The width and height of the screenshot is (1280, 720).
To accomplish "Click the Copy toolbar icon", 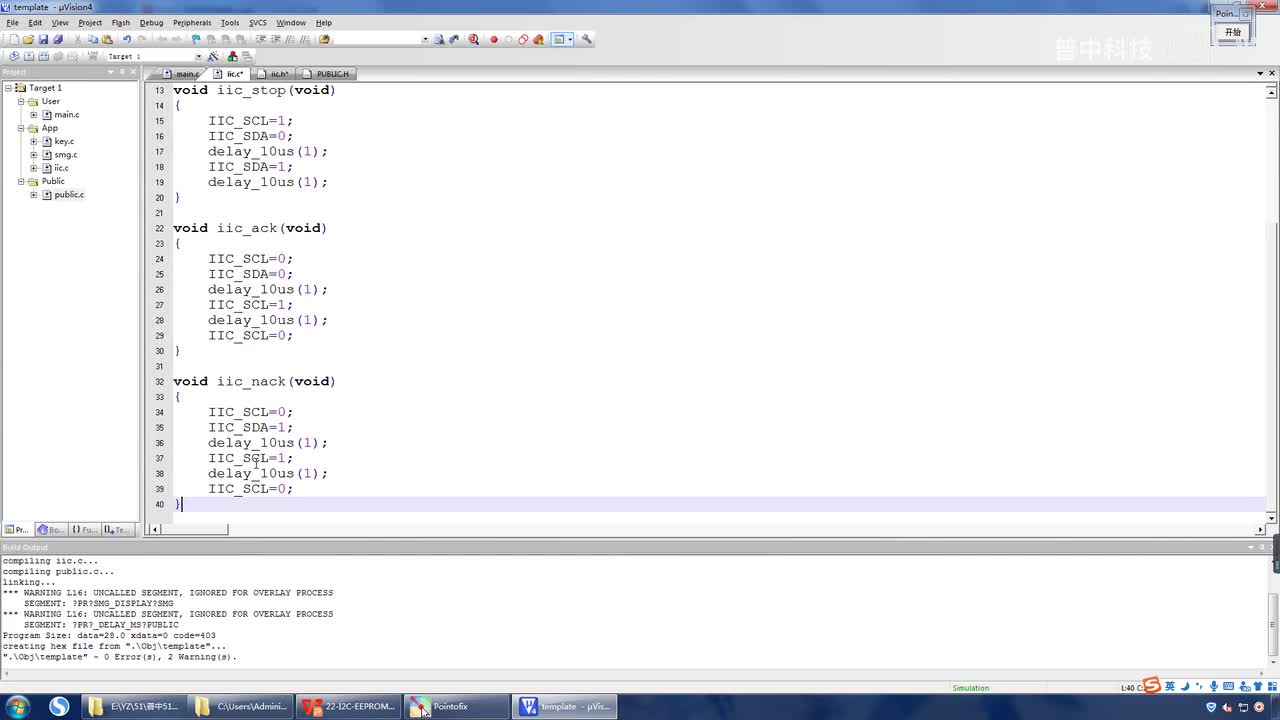I will [93, 40].
